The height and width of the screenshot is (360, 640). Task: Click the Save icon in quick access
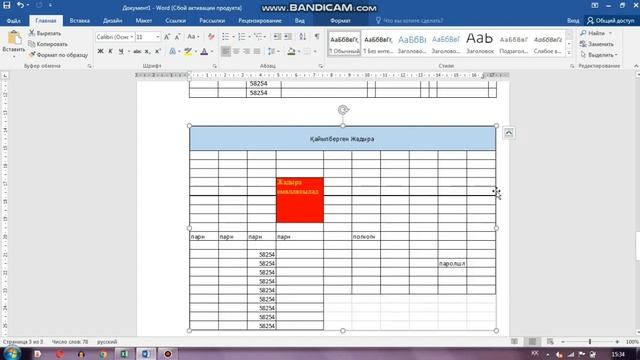pos(7,6)
